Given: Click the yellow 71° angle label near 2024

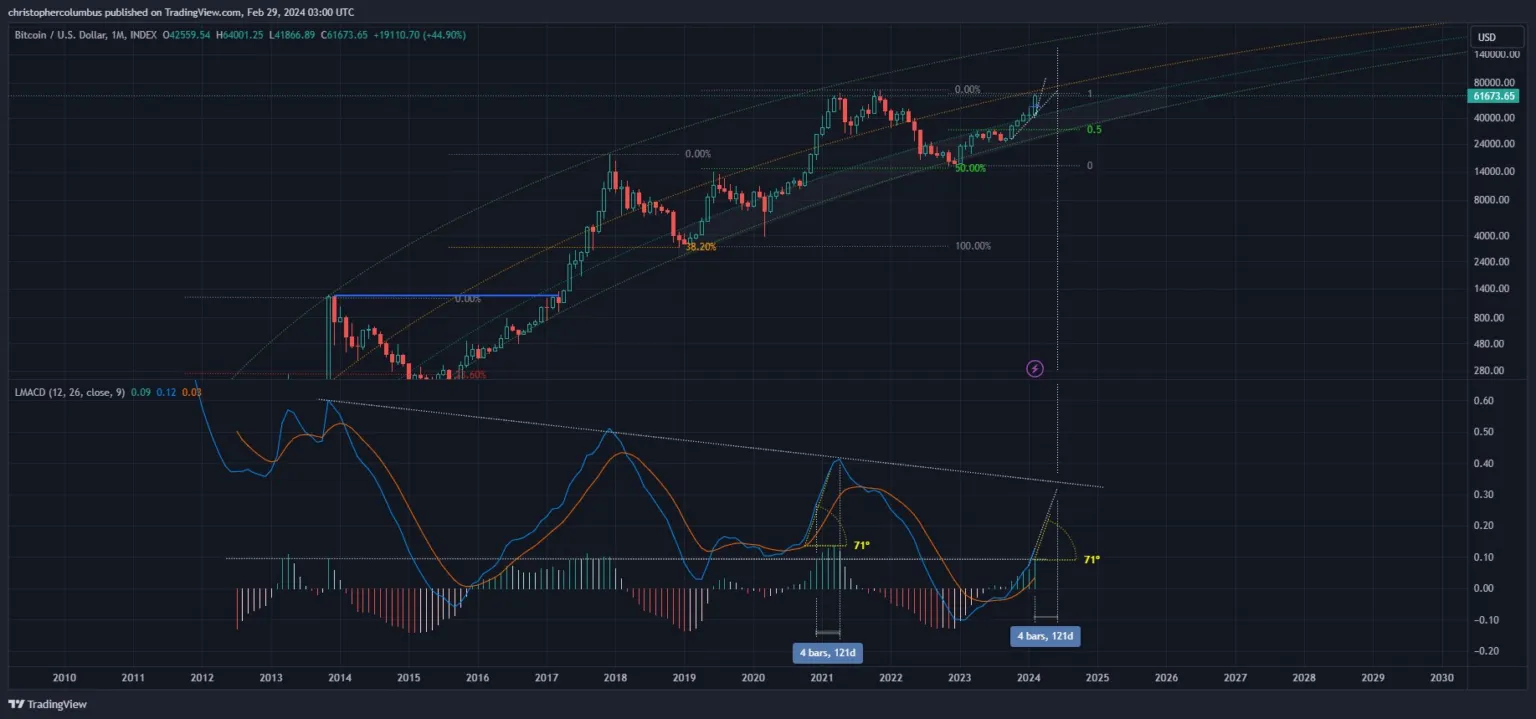Looking at the screenshot, I should tap(1092, 560).
